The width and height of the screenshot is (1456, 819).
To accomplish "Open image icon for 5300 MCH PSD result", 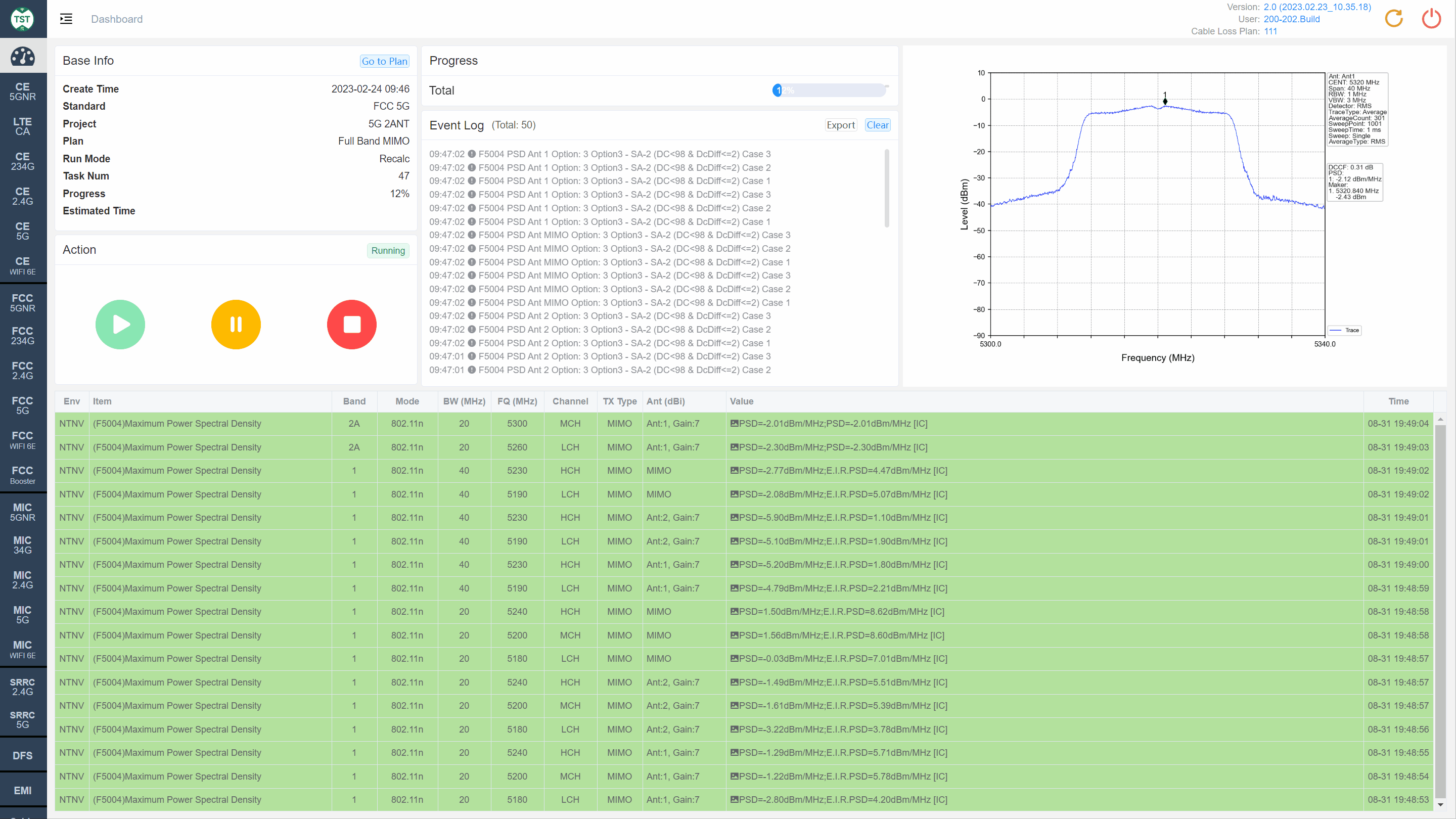I will click(x=734, y=423).
